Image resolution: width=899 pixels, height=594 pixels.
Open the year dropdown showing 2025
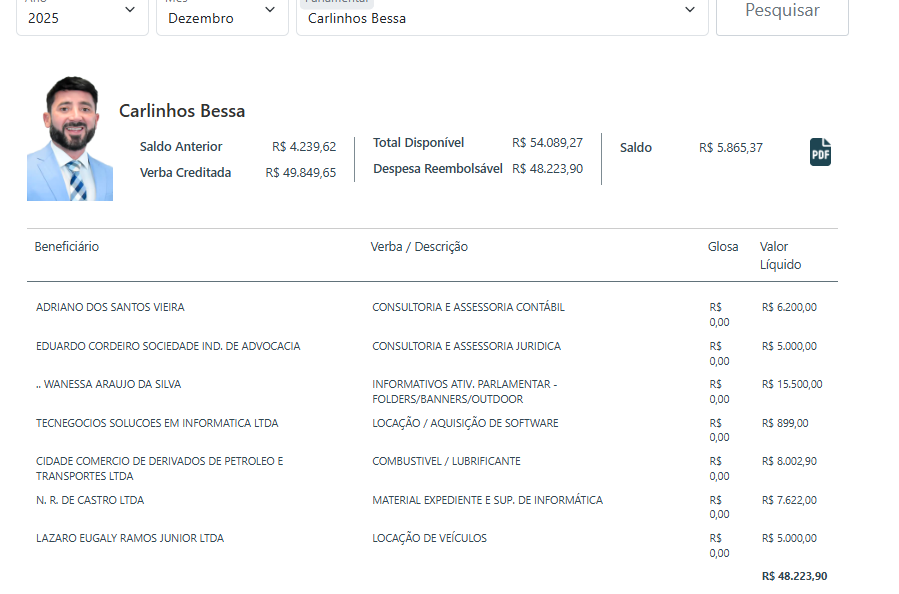pyautogui.click(x=82, y=15)
